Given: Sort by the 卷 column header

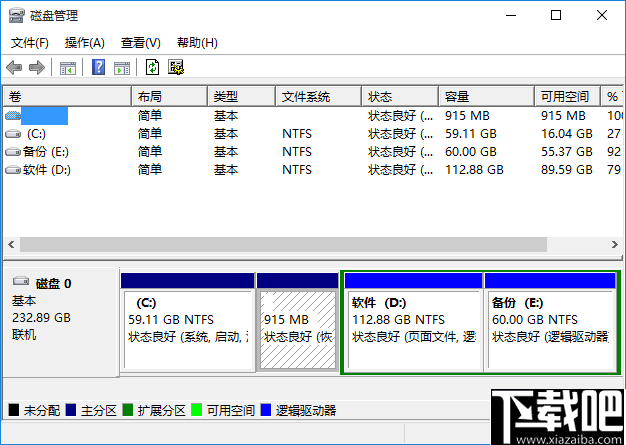Looking at the screenshot, I should click(x=67, y=97).
